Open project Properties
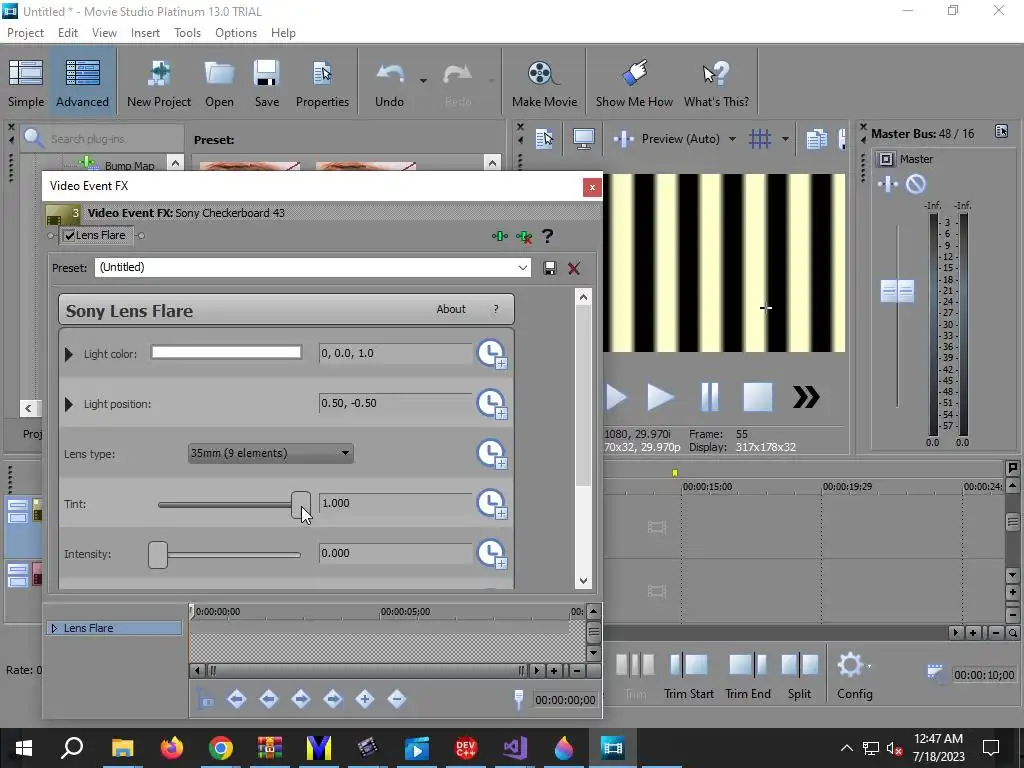Viewport: 1024px width, 768px height. (322, 83)
